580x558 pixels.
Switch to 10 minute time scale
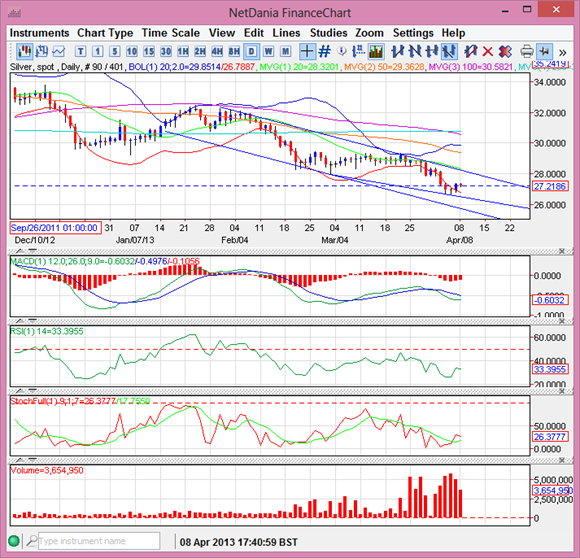pyautogui.click(x=132, y=51)
